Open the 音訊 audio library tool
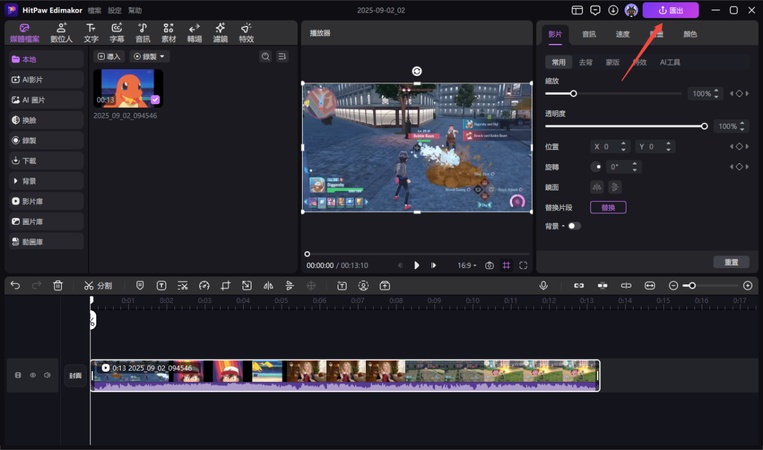The height and width of the screenshot is (450, 763). click(142, 33)
